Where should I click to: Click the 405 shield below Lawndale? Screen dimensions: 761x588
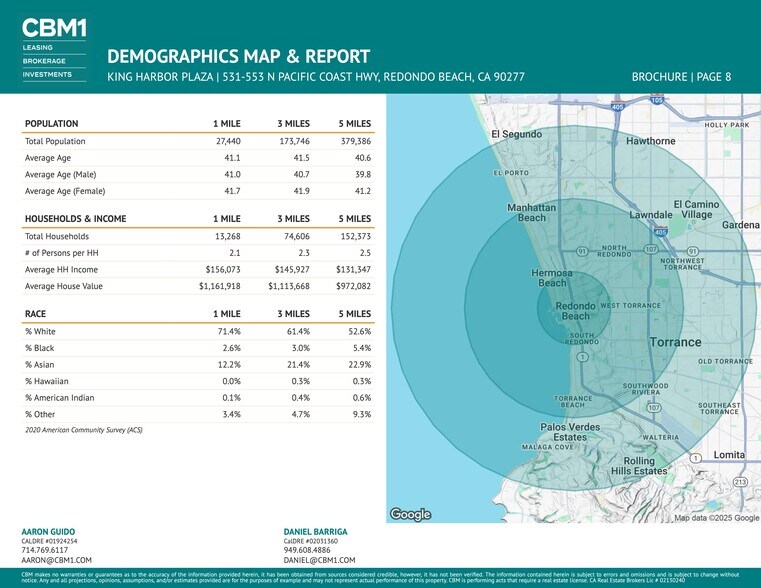pos(660,233)
